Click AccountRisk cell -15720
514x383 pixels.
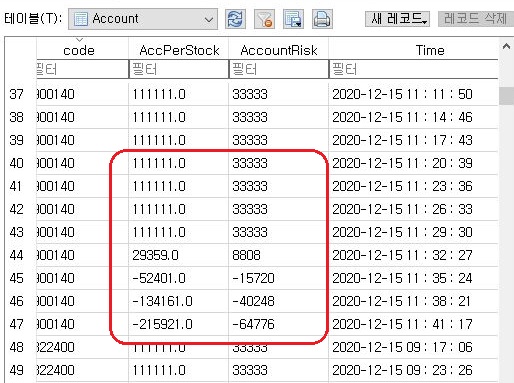(279, 278)
